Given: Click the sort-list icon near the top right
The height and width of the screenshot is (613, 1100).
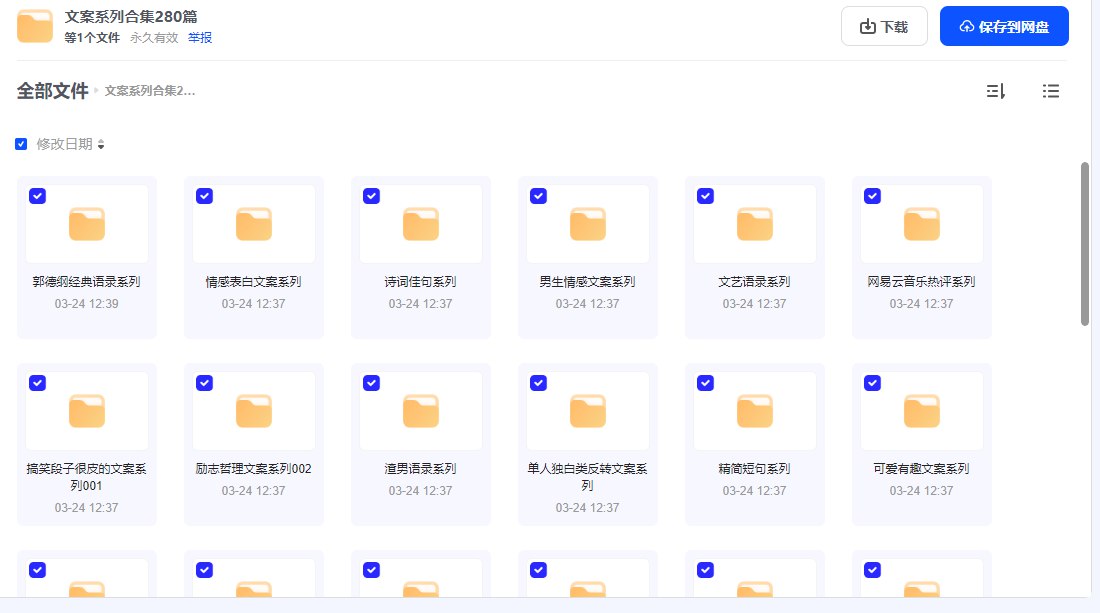Looking at the screenshot, I should [x=995, y=91].
